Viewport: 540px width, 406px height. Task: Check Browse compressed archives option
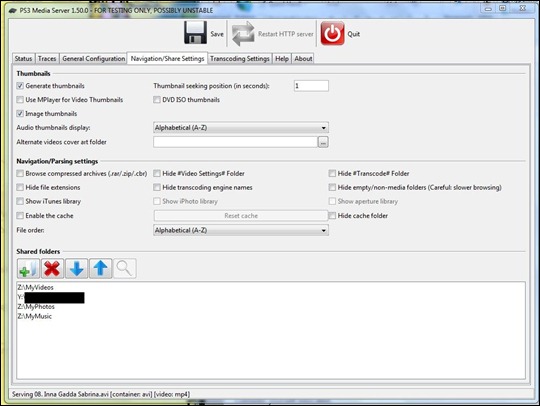pyautogui.click(x=20, y=173)
